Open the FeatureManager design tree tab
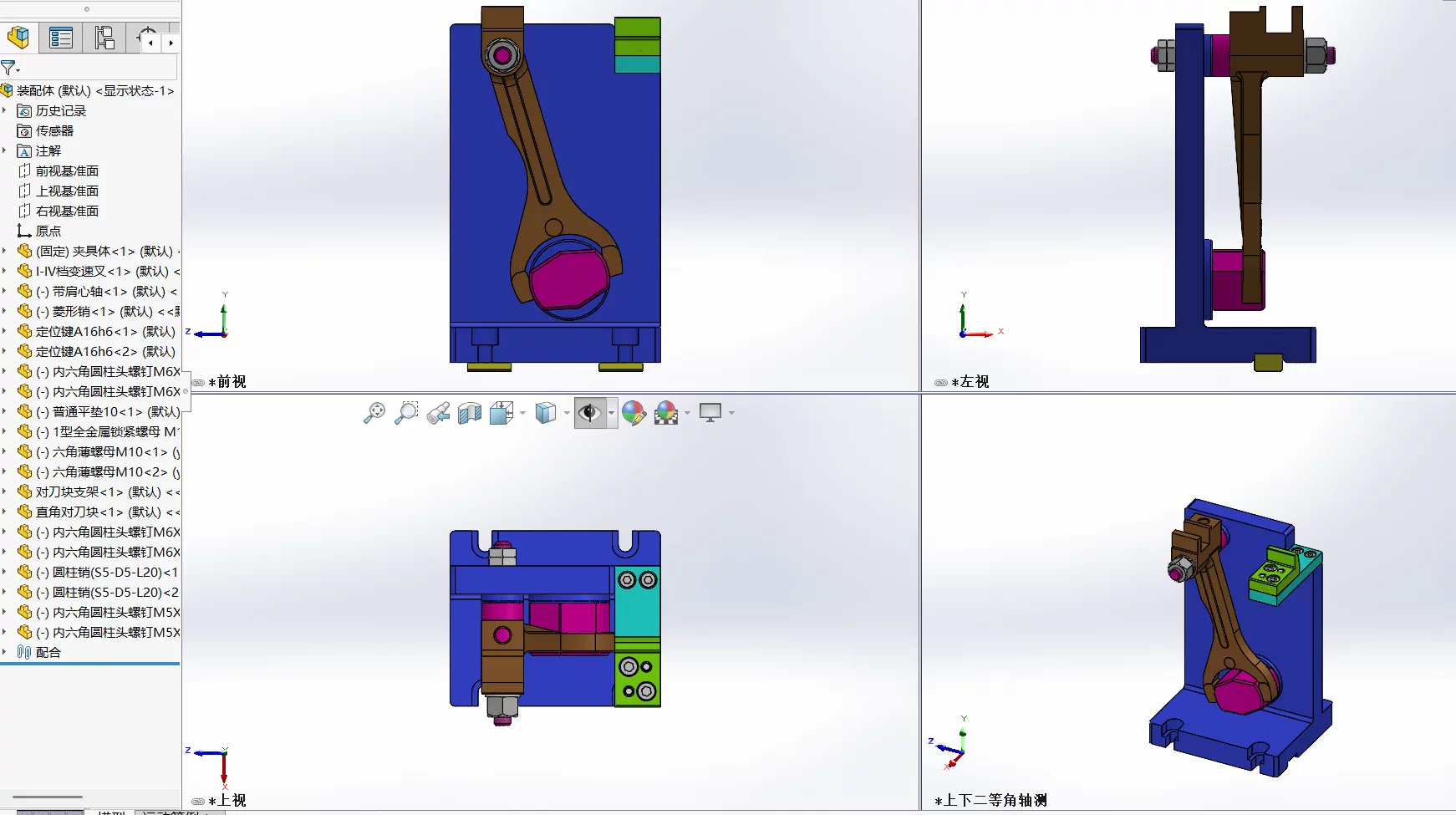This screenshot has height=815, width=1456. [x=18, y=38]
